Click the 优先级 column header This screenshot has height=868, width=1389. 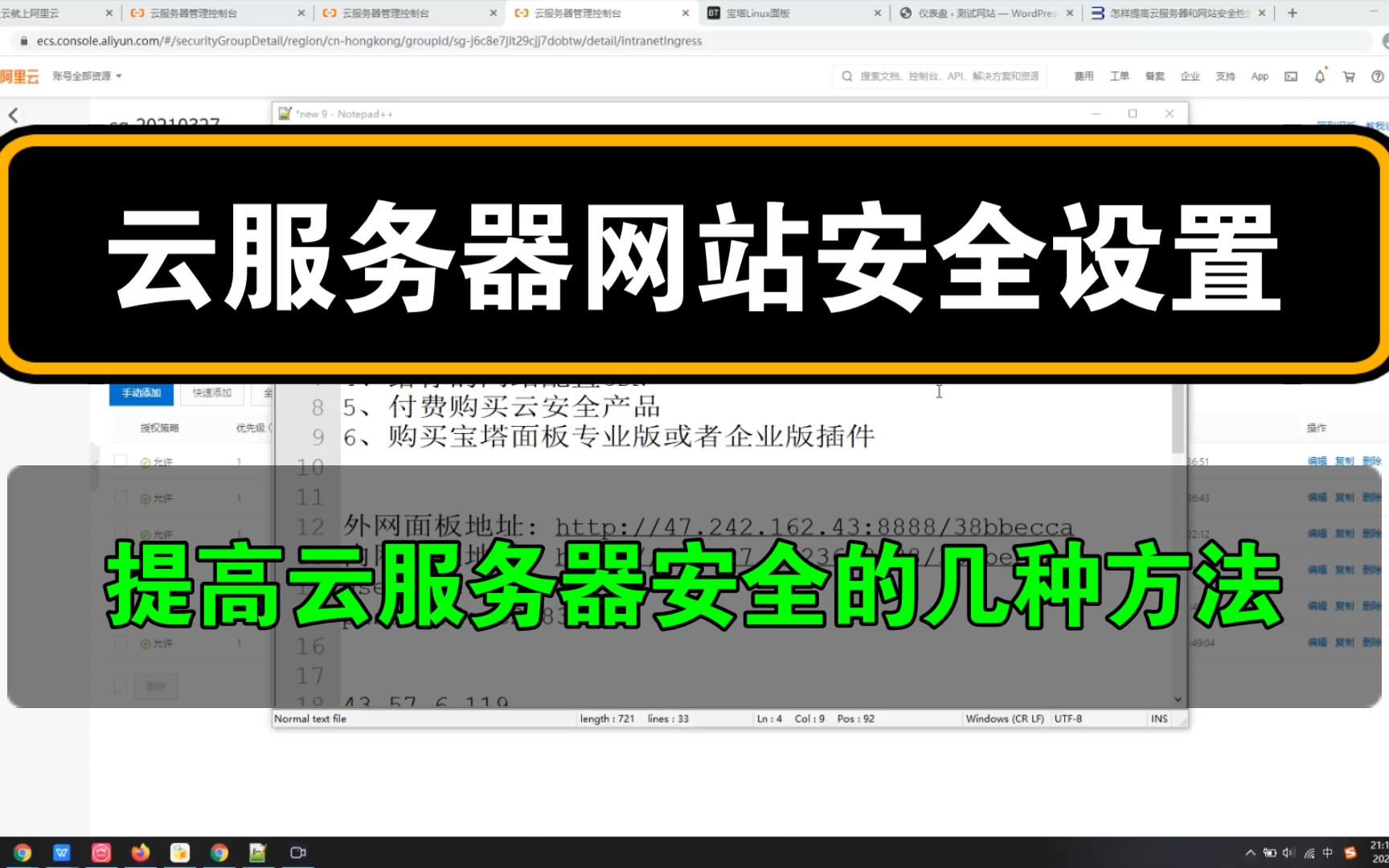point(250,428)
